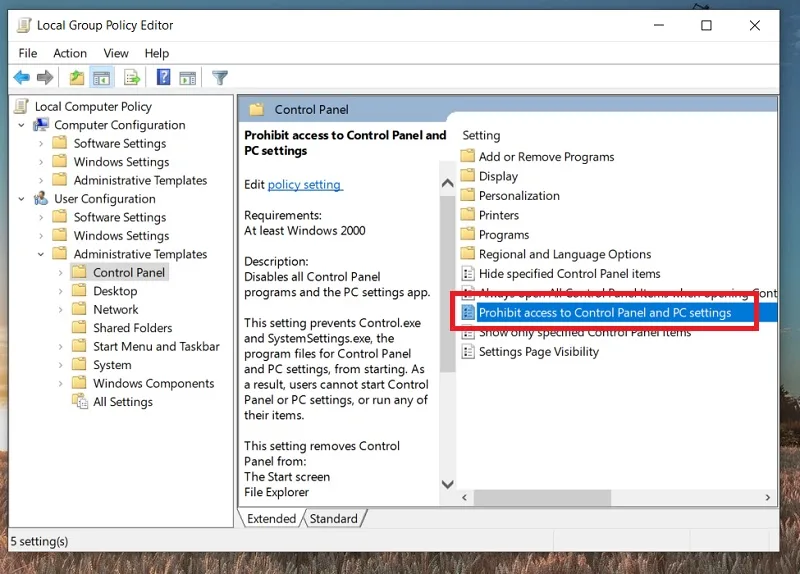The image size is (800, 574).
Task: Switch to the Standard tab
Action: coord(334,518)
